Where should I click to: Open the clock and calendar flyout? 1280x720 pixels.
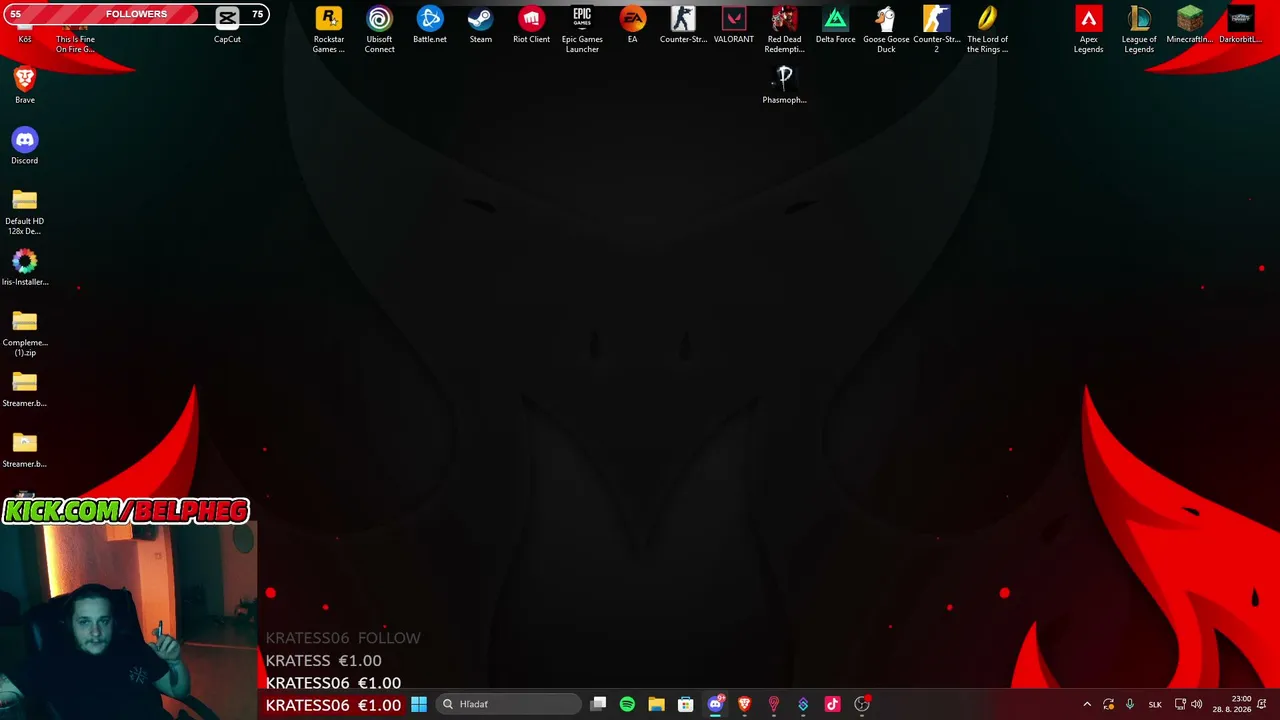(1232, 704)
